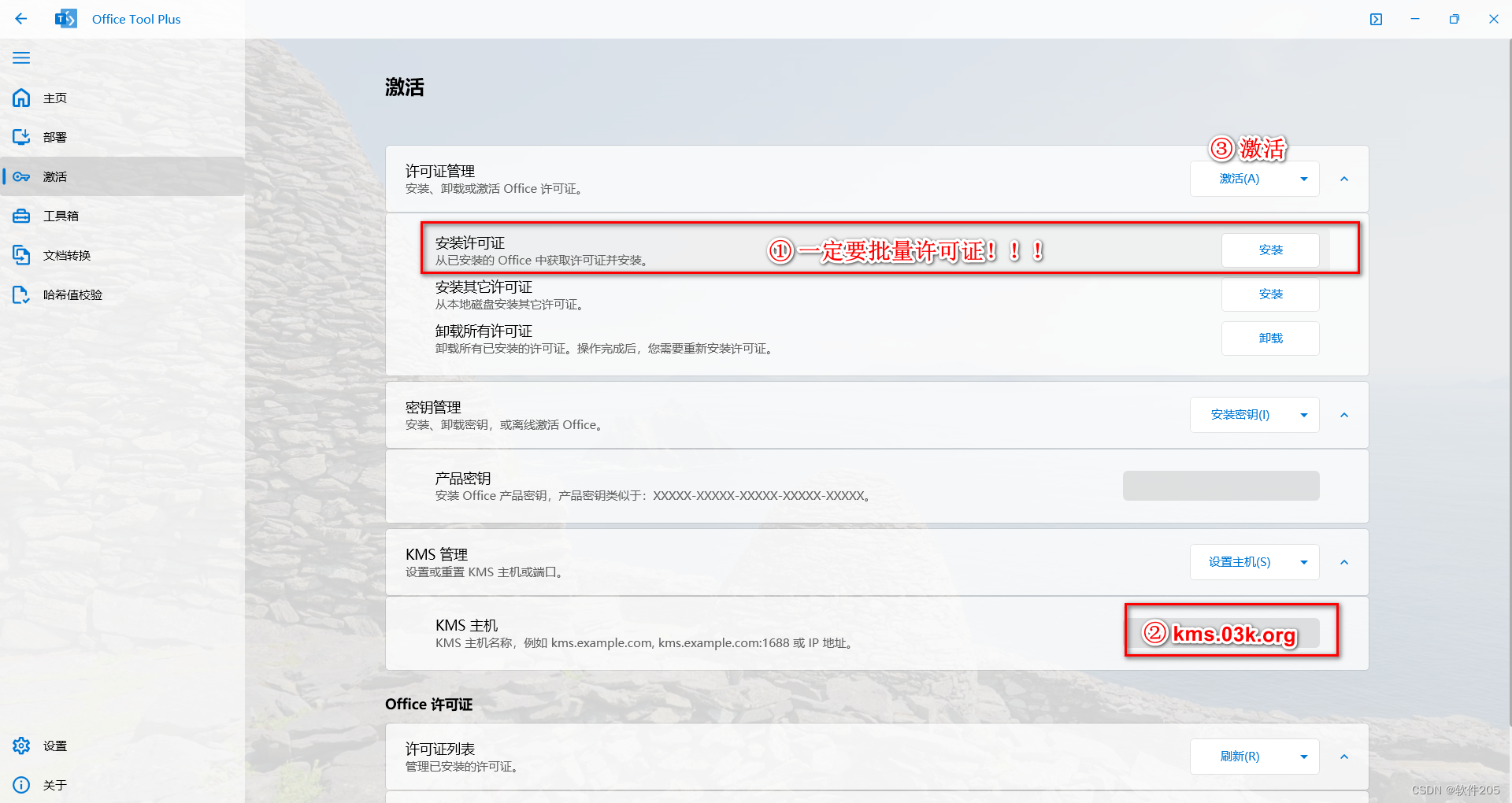
Task: Click the hash verification (哈希值校验) icon
Action: tap(20, 294)
